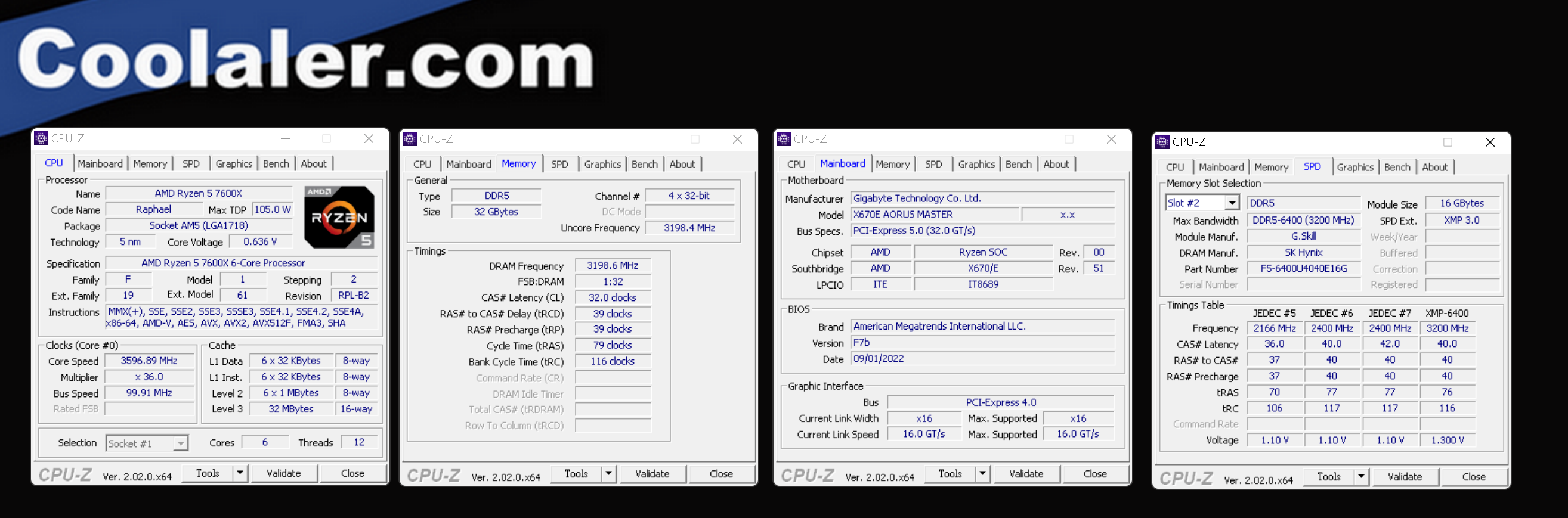Image resolution: width=1568 pixels, height=518 pixels.
Task: Select XMP-6400 voltage 1.300 V
Action: pos(1447,440)
